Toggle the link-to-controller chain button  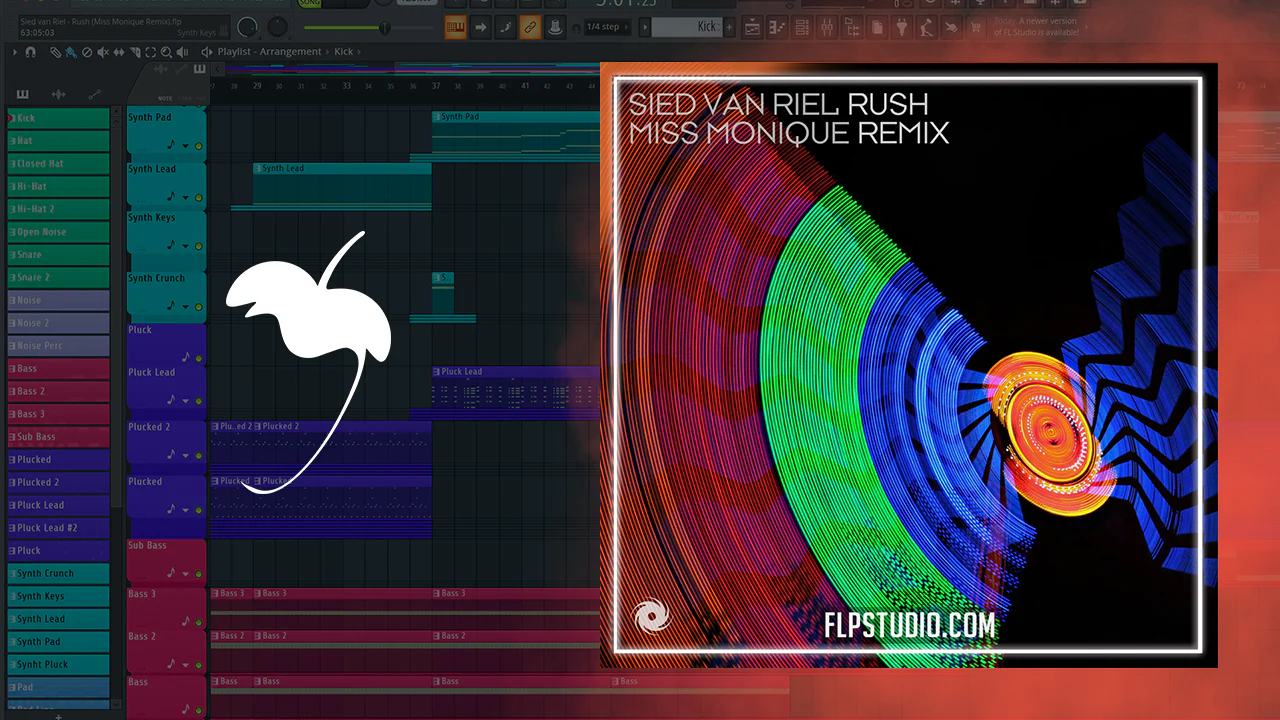(529, 27)
